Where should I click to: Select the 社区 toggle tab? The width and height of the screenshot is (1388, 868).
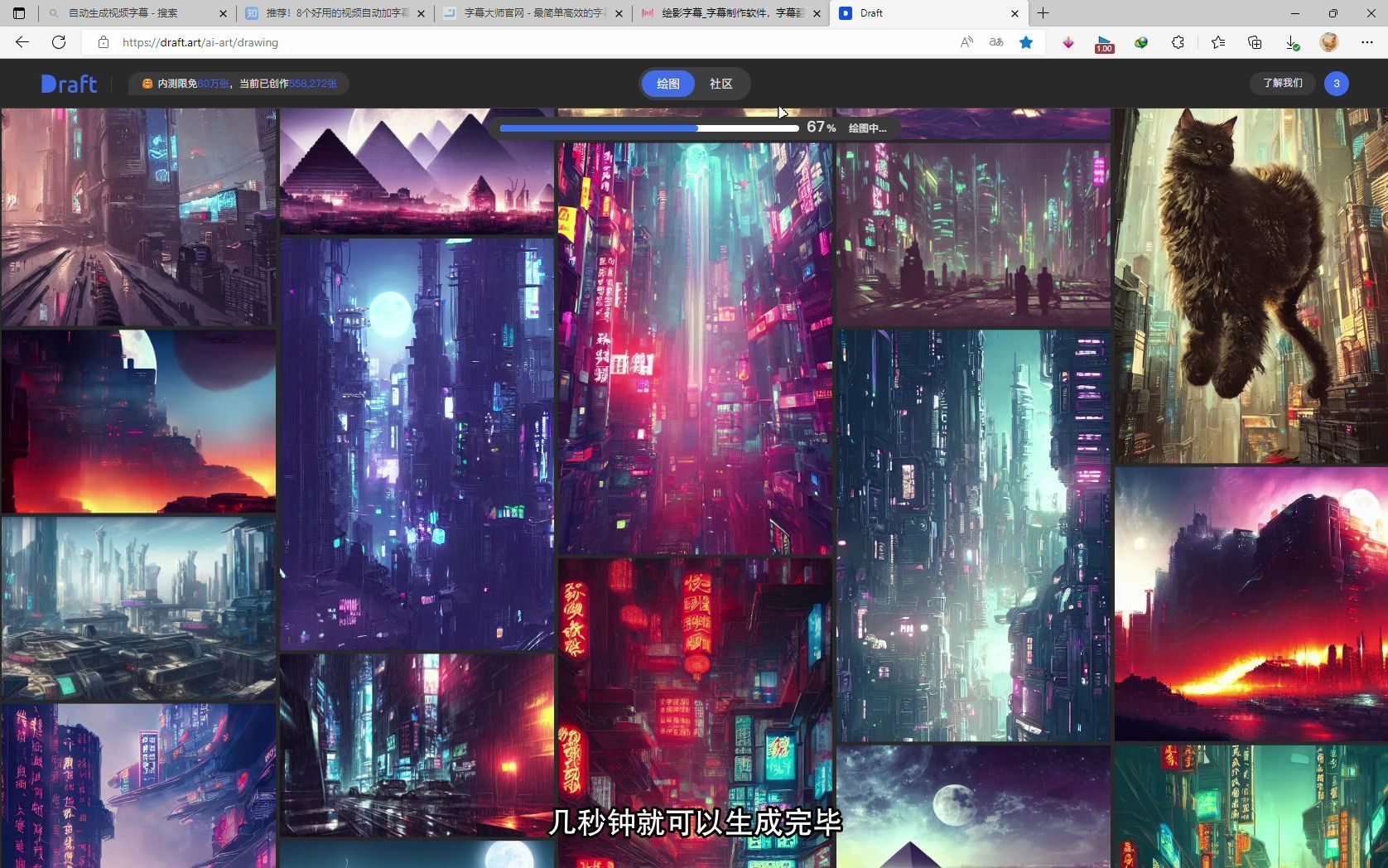pyautogui.click(x=721, y=84)
